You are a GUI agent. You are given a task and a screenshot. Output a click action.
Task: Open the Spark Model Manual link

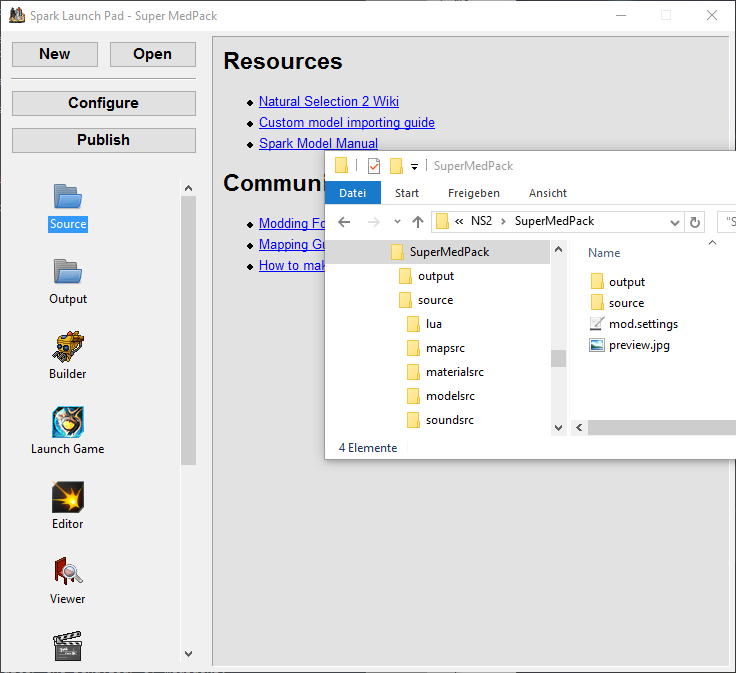click(x=318, y=143)
